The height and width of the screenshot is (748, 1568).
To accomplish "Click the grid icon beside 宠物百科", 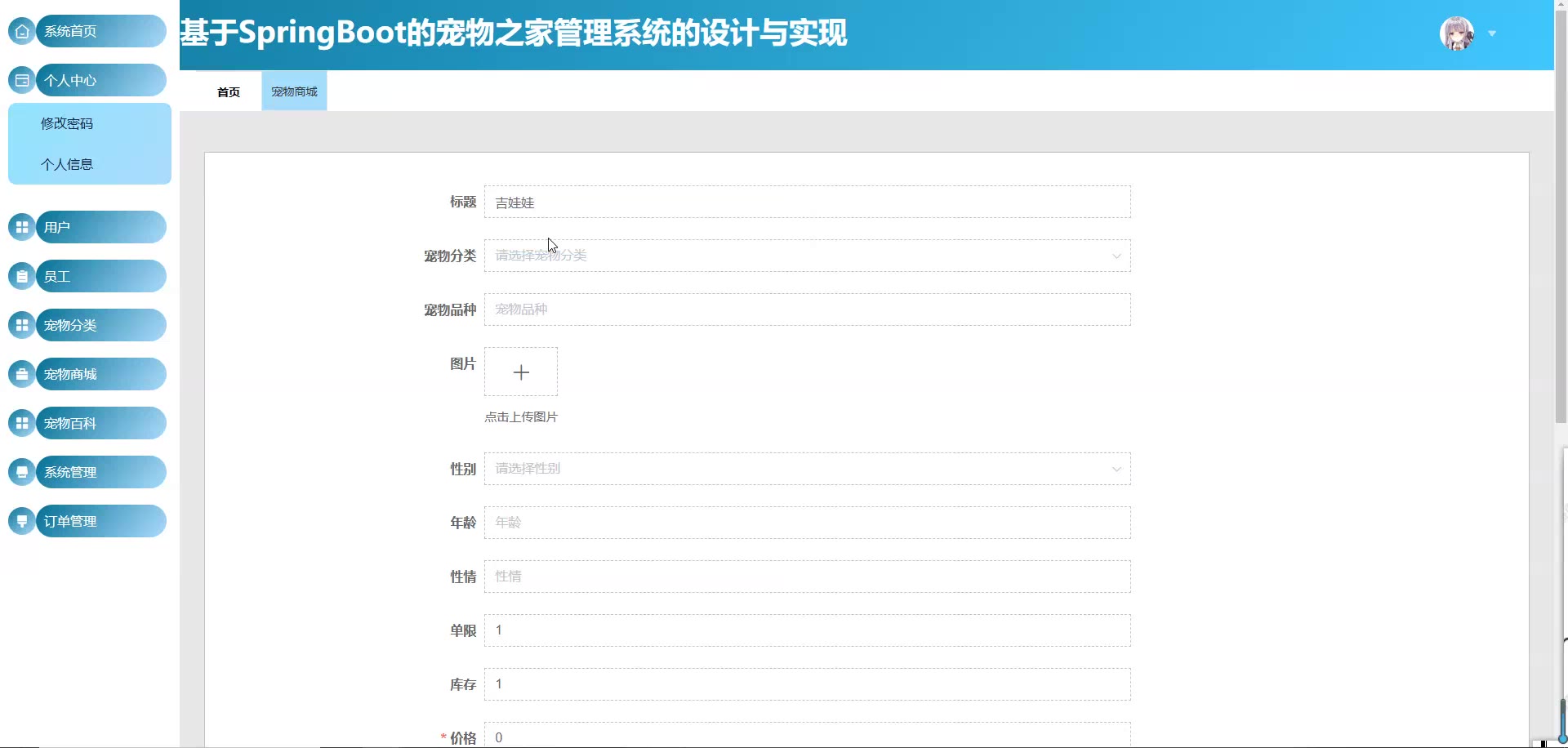I will pos(22,423).
